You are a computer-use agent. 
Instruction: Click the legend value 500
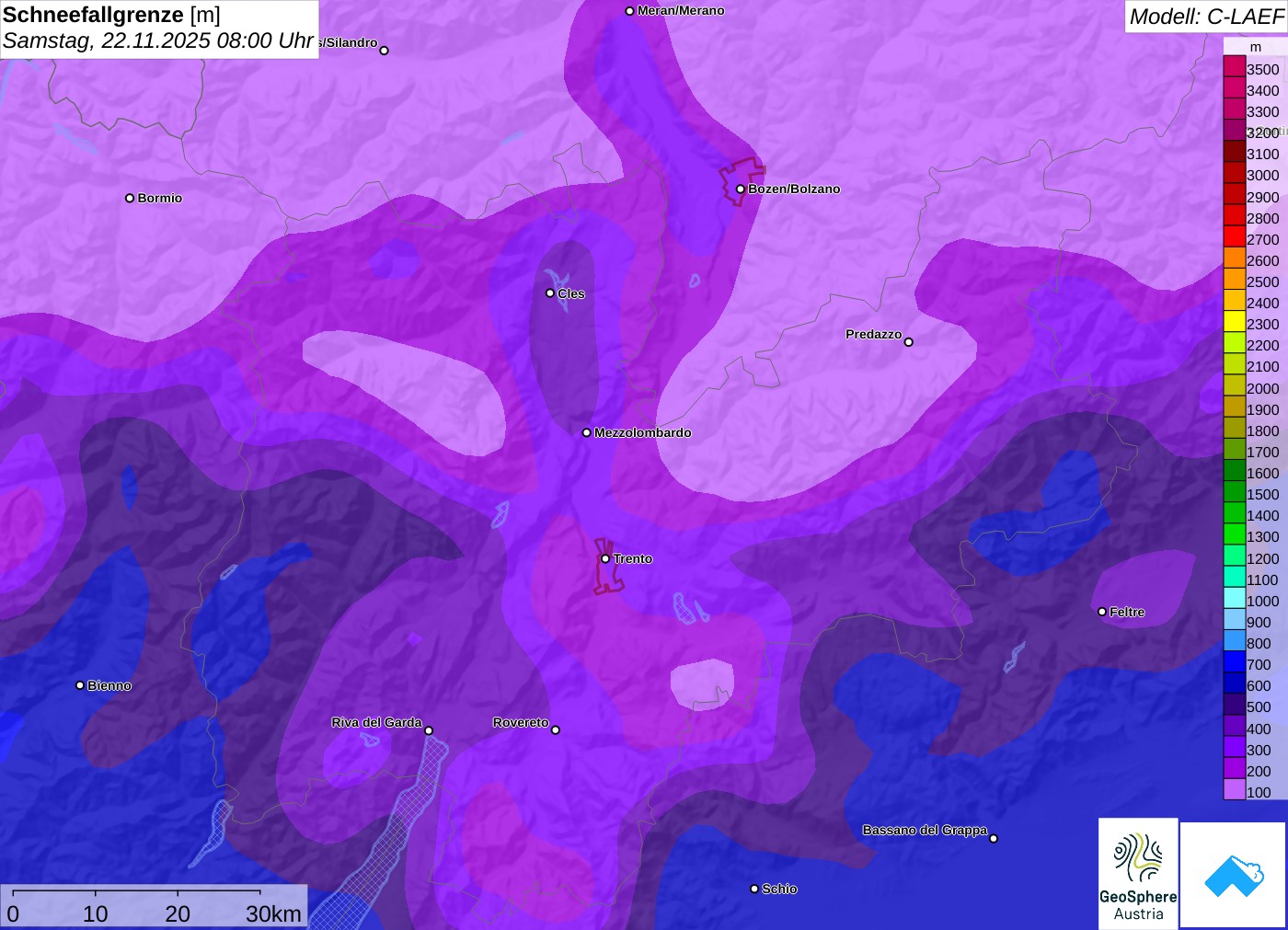1259,706
